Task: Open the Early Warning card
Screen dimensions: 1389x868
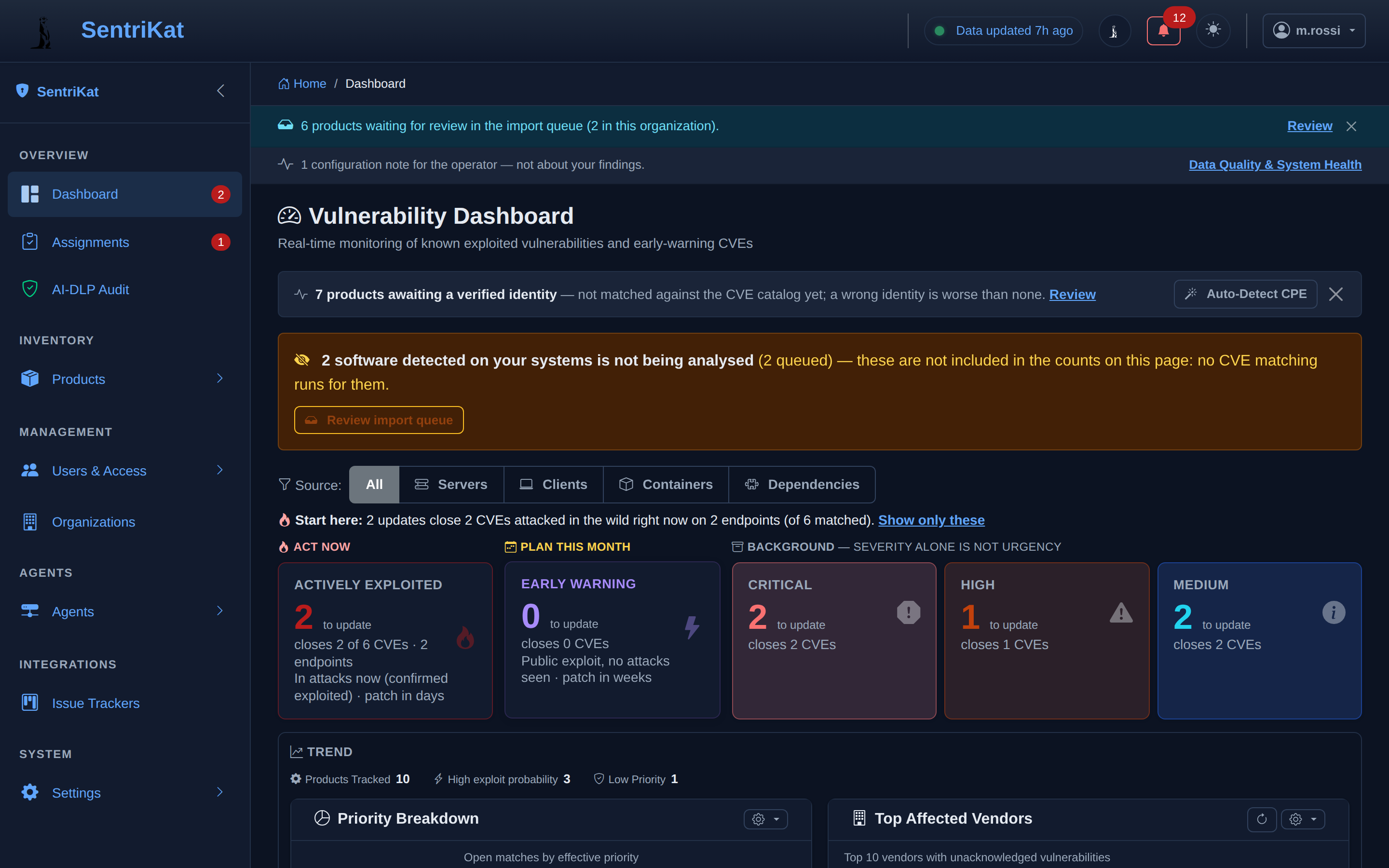Action: pos(612,640)
